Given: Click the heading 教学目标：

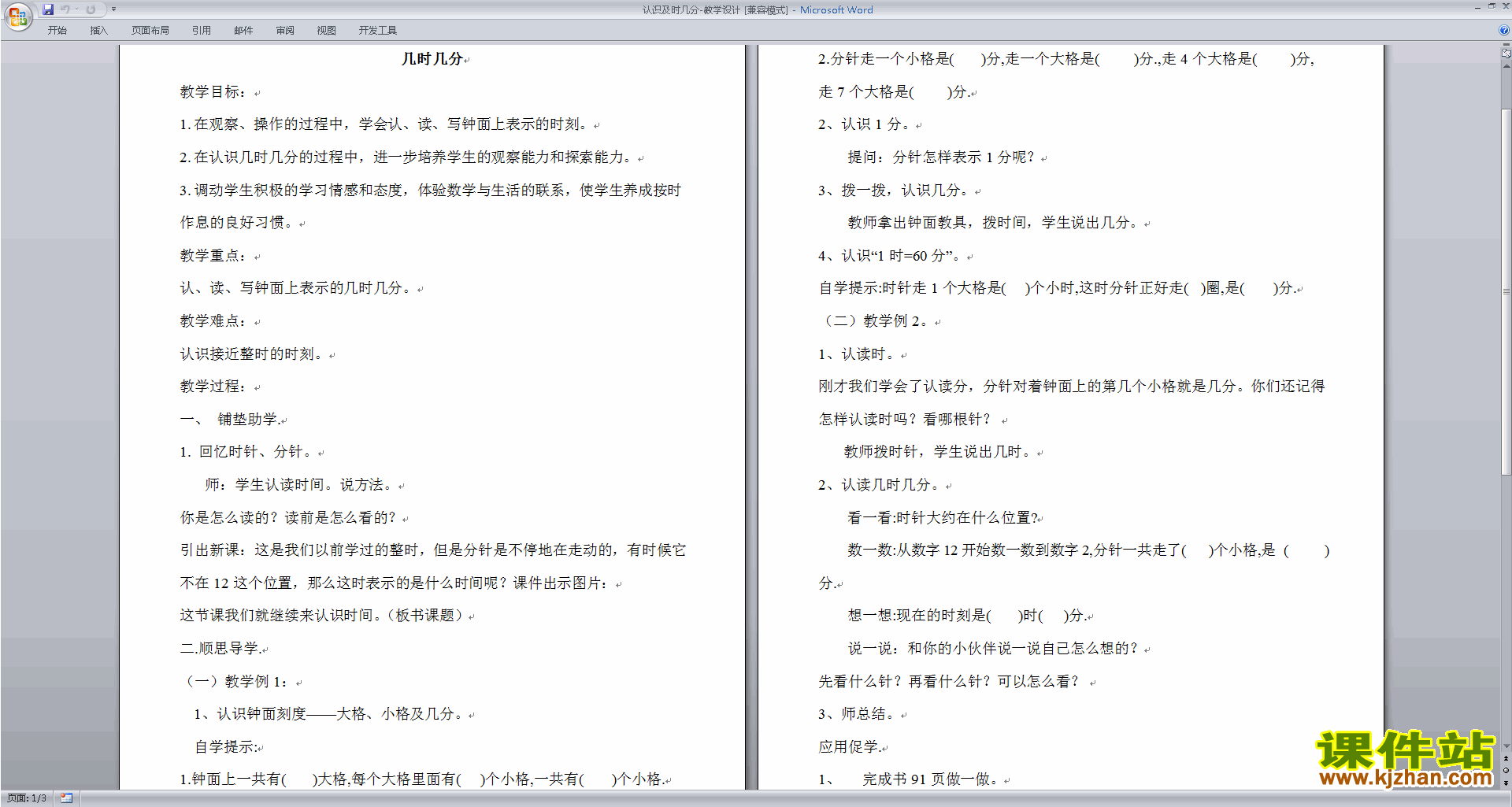Looking at the screenshot, I should pos(213,92).
